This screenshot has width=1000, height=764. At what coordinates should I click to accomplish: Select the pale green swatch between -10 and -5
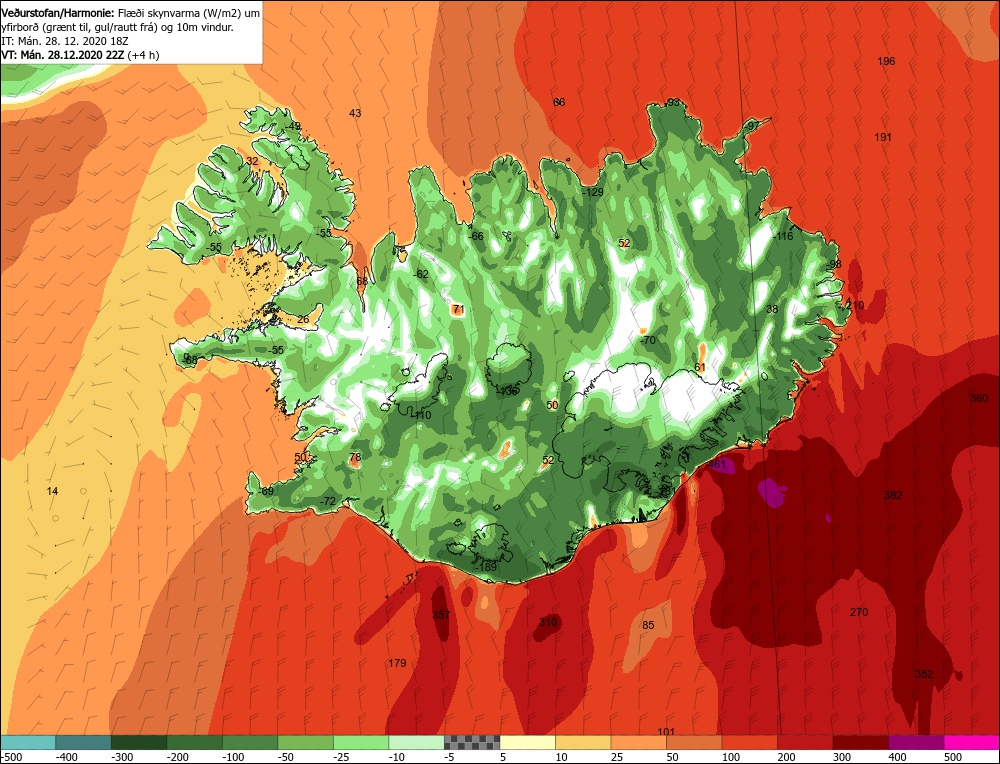pos(416,742)
